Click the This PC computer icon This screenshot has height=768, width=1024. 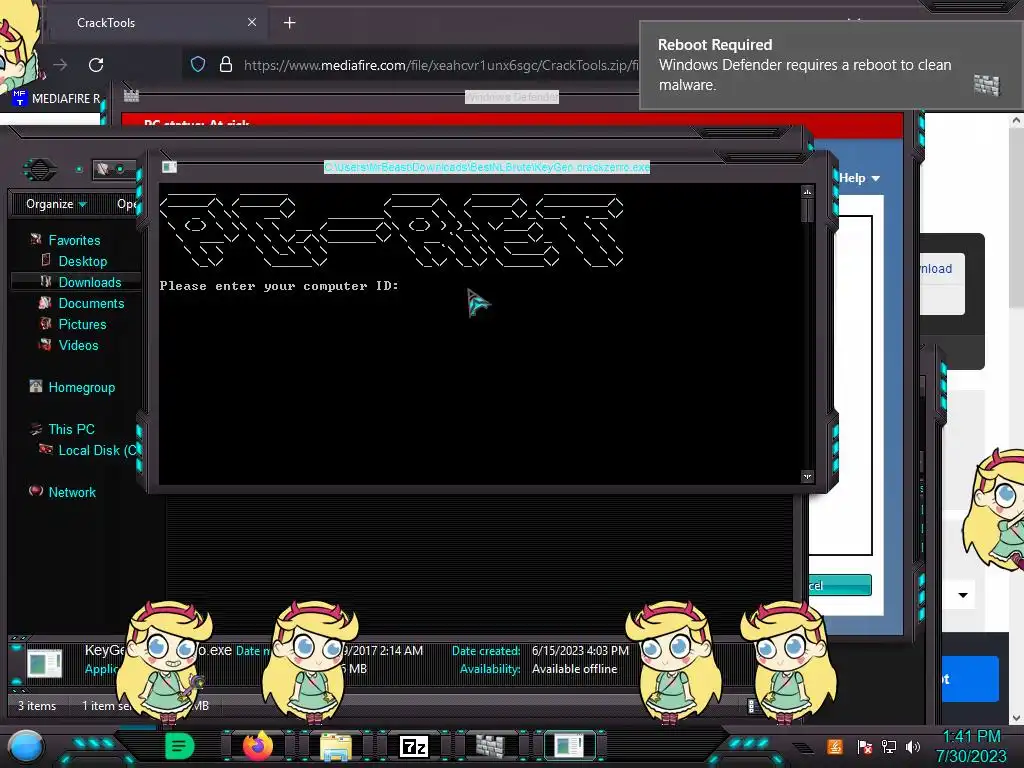(x=36, y=428)
